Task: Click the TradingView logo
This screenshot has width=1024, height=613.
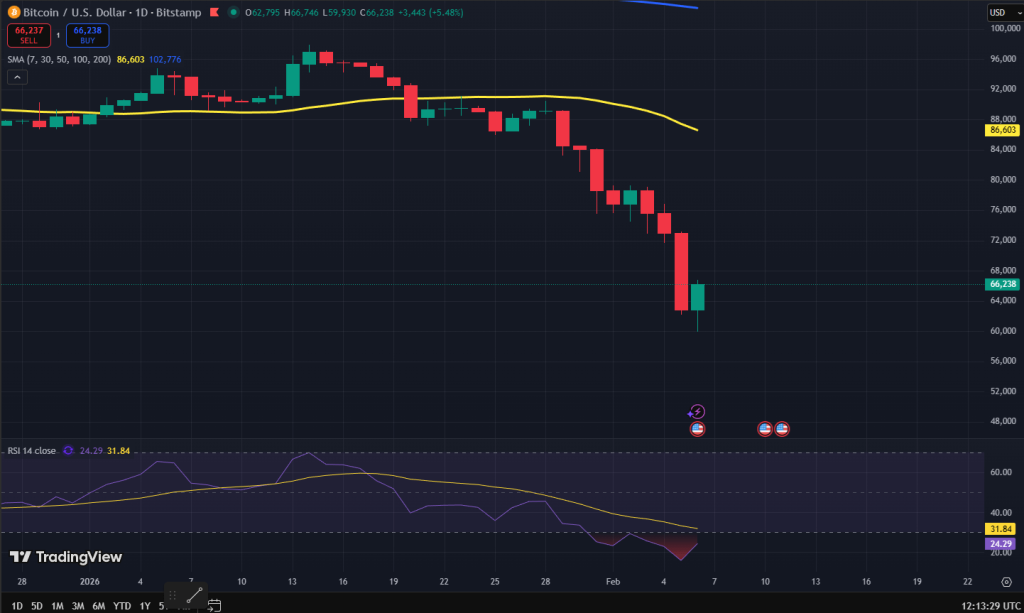Action: pos(66,557)
